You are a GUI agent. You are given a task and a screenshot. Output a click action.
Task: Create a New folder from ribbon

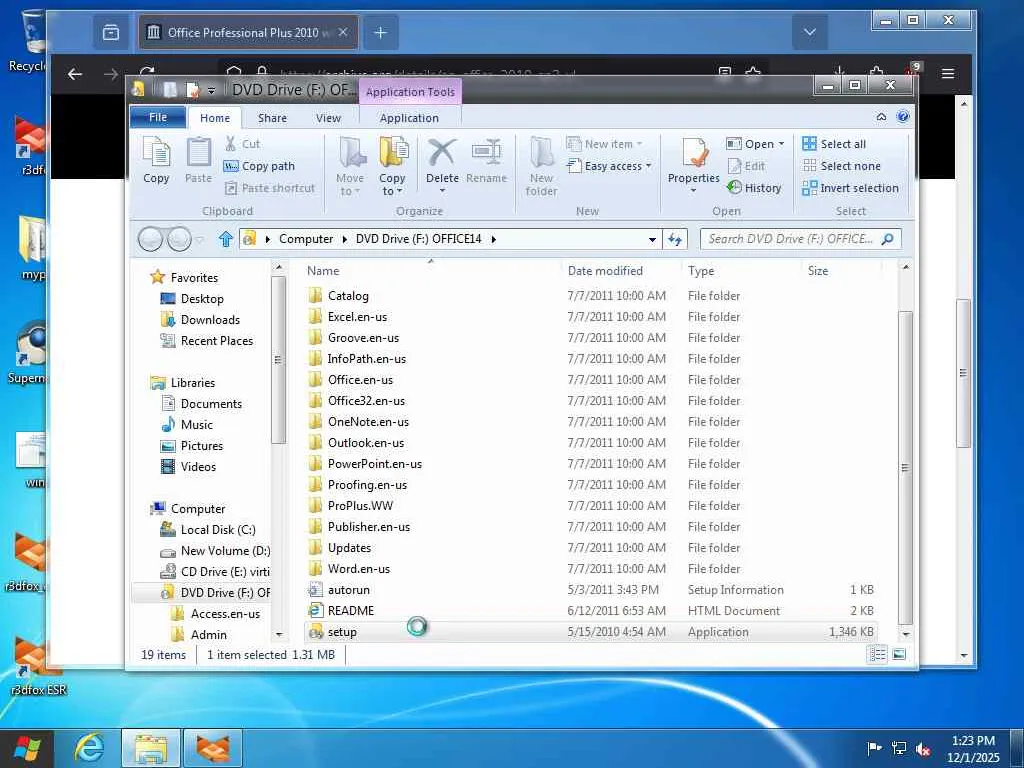coord(541,166)
